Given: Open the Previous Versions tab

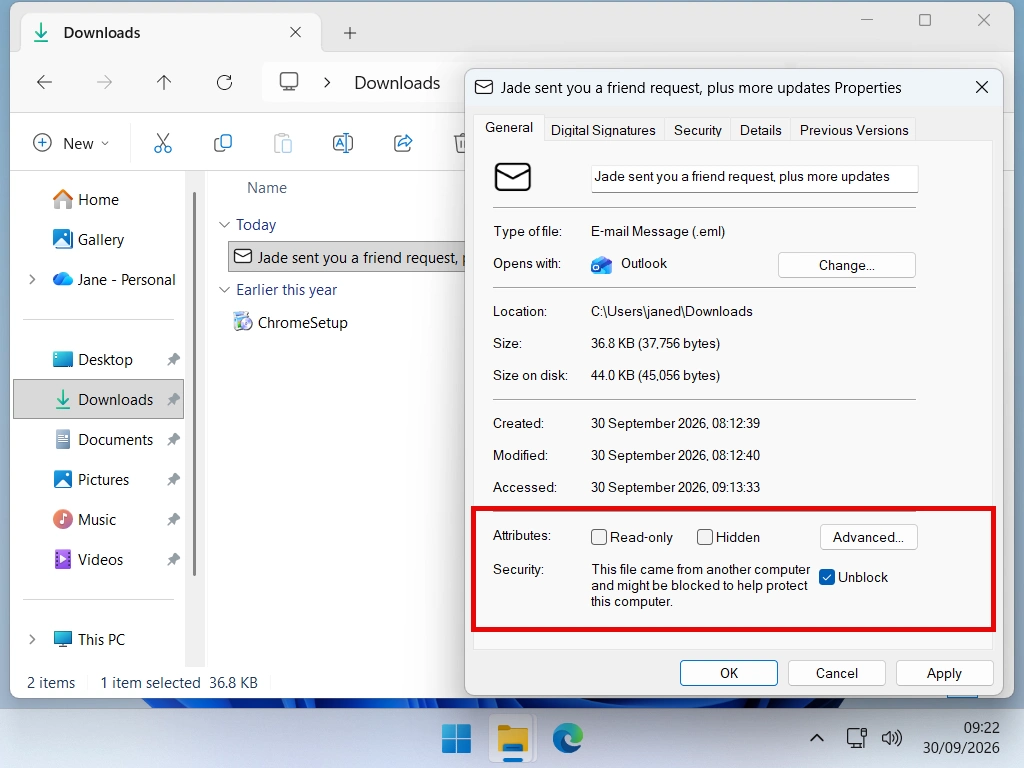Looking at the screenshot, I should (x=854, y=130).
